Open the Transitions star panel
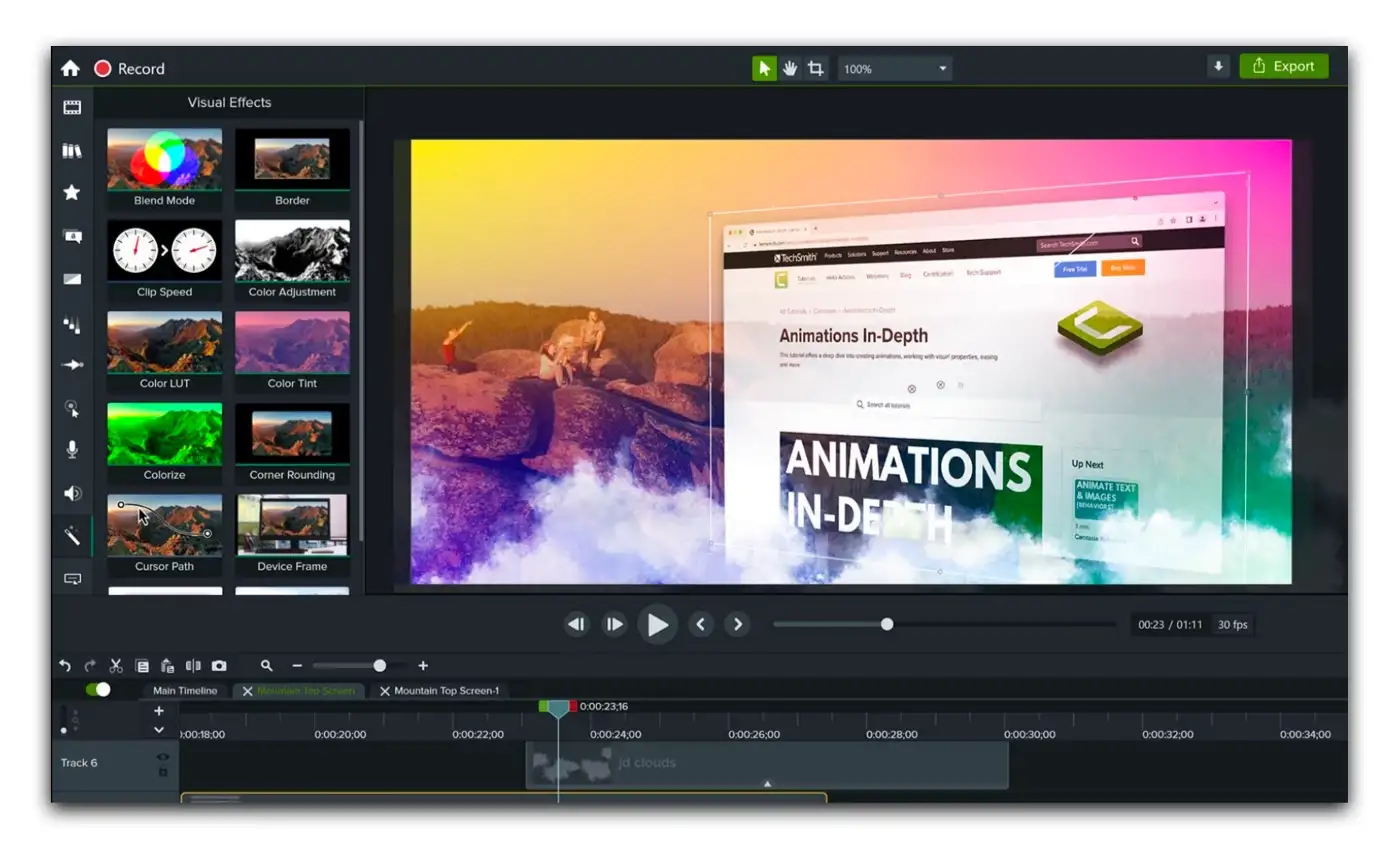 coord(71,192)
